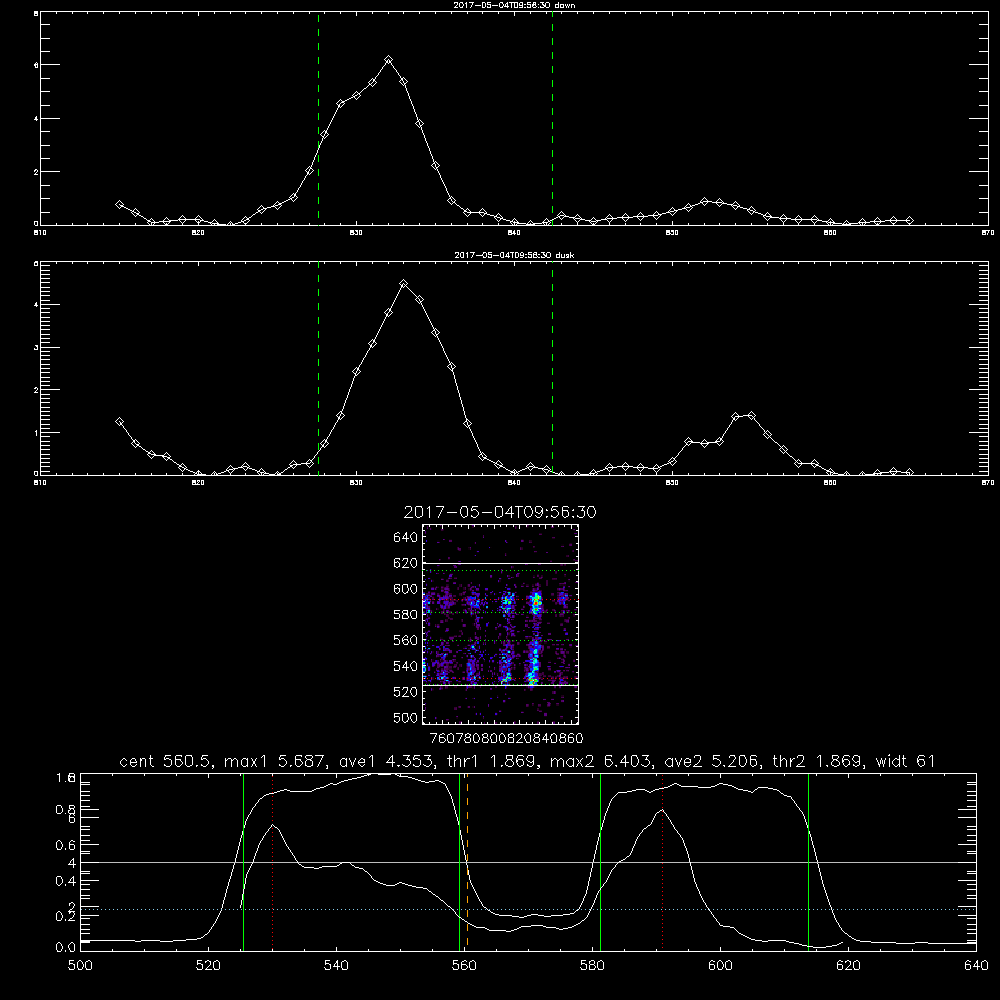
Task: Click the '540' x-axis label of bottom plot
Action: click(x=336, y=966)
